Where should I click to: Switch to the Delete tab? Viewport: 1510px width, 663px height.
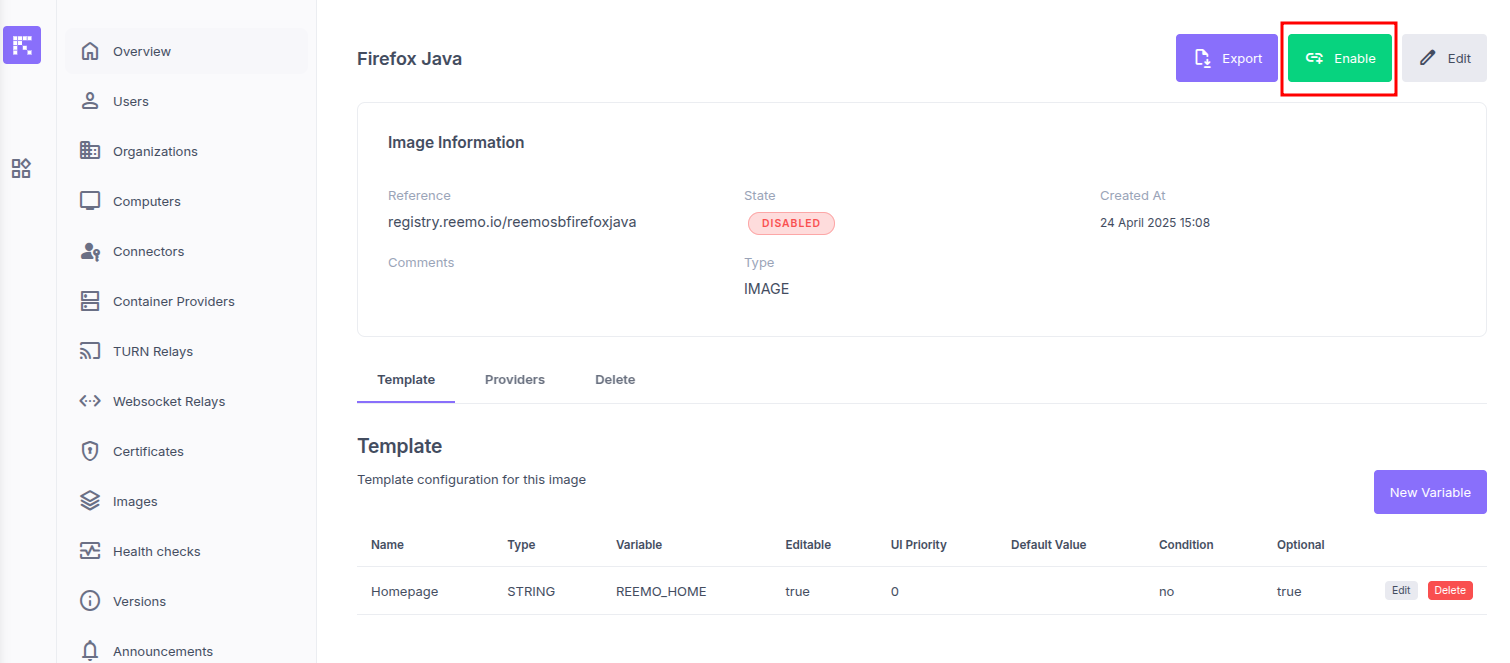click(x=615, y=380)
